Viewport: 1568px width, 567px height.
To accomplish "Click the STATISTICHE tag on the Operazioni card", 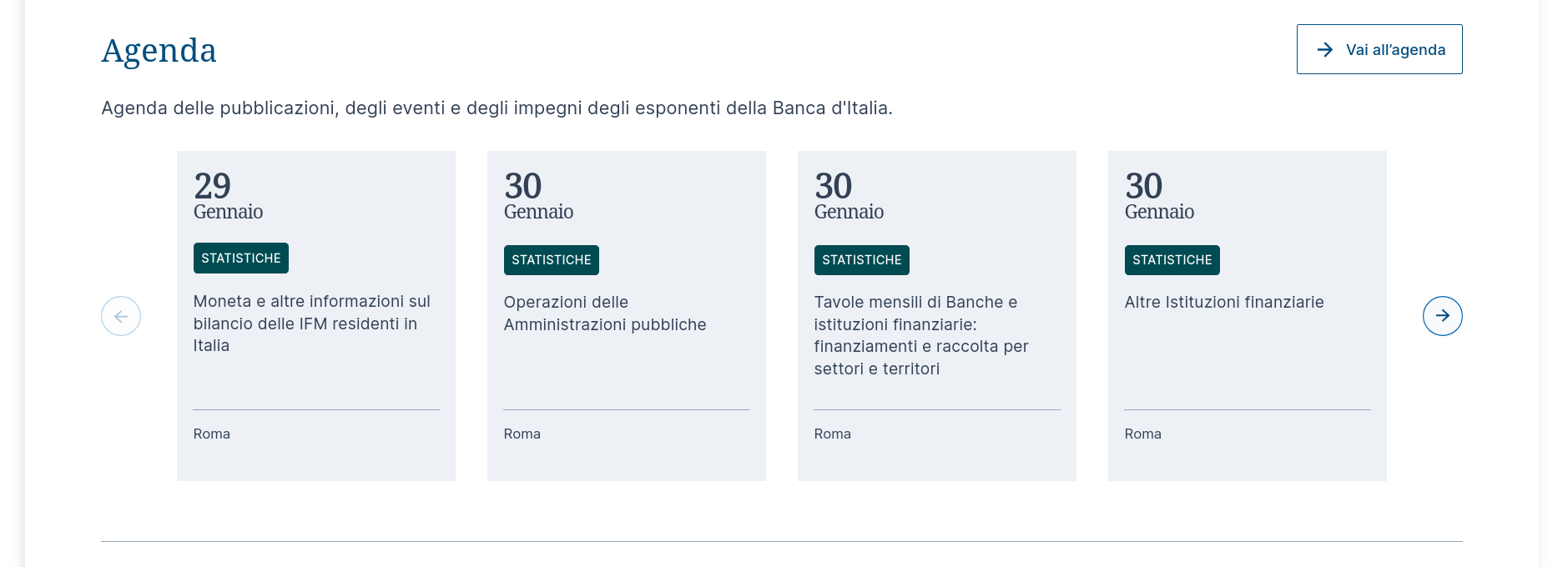I will click(x=552, y=260).
